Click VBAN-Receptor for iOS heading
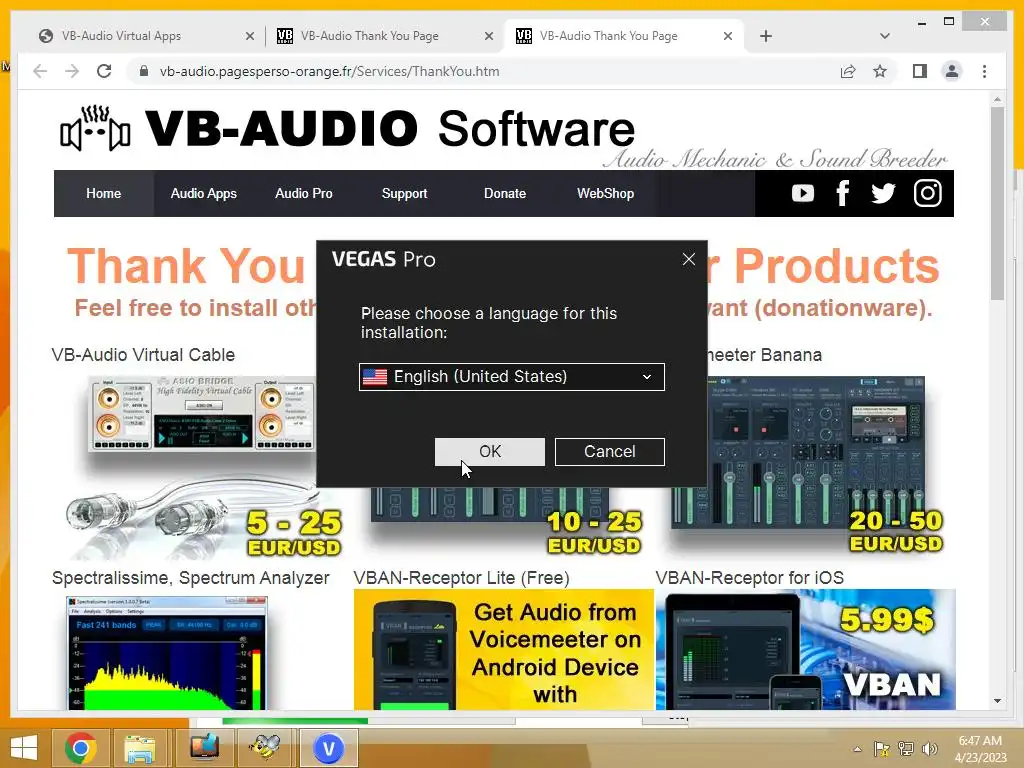The height and width of the screenshot is (768, 1024). 750,578
